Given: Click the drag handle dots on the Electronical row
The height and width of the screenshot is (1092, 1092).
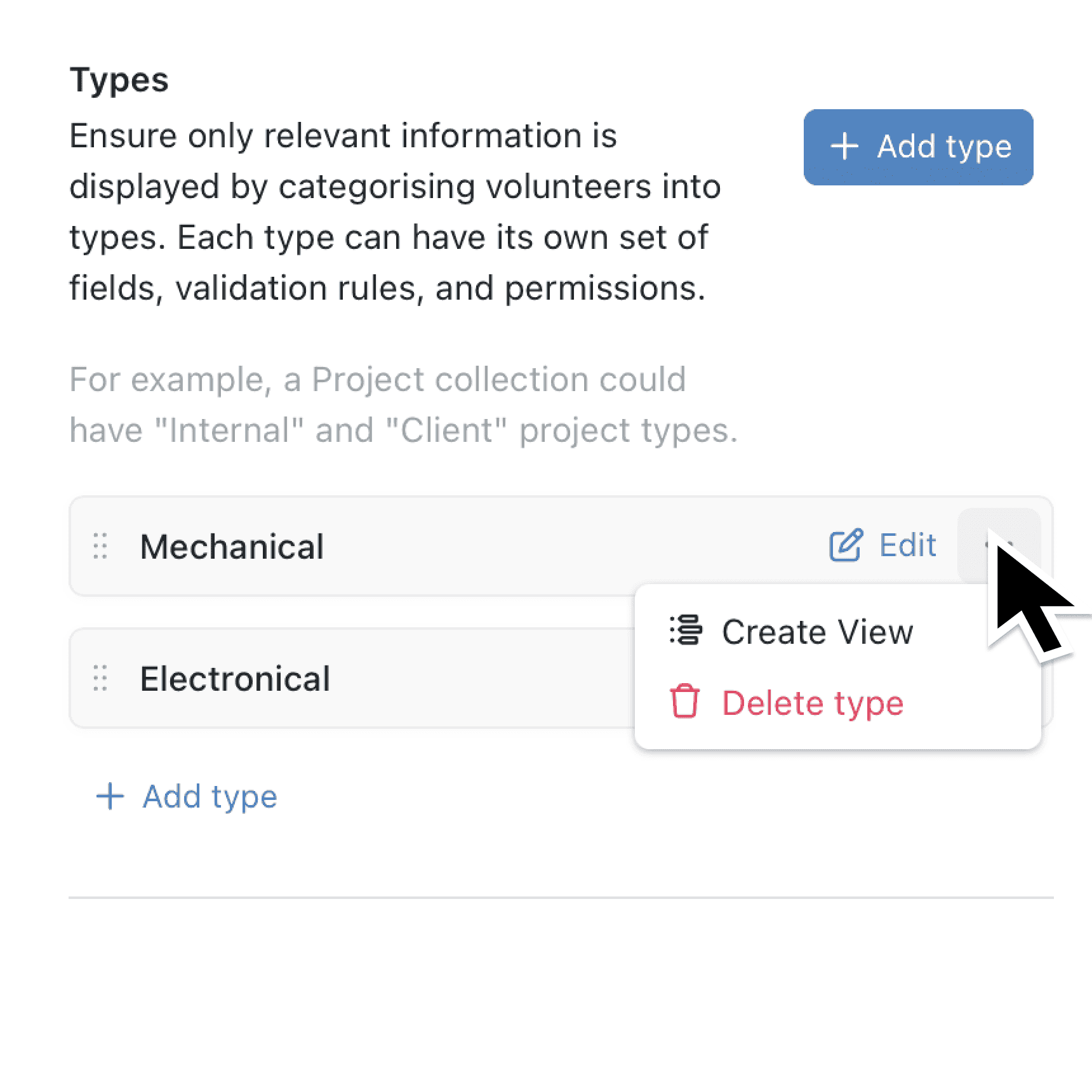Looking at the screenshot, I should tap(99, 678).
